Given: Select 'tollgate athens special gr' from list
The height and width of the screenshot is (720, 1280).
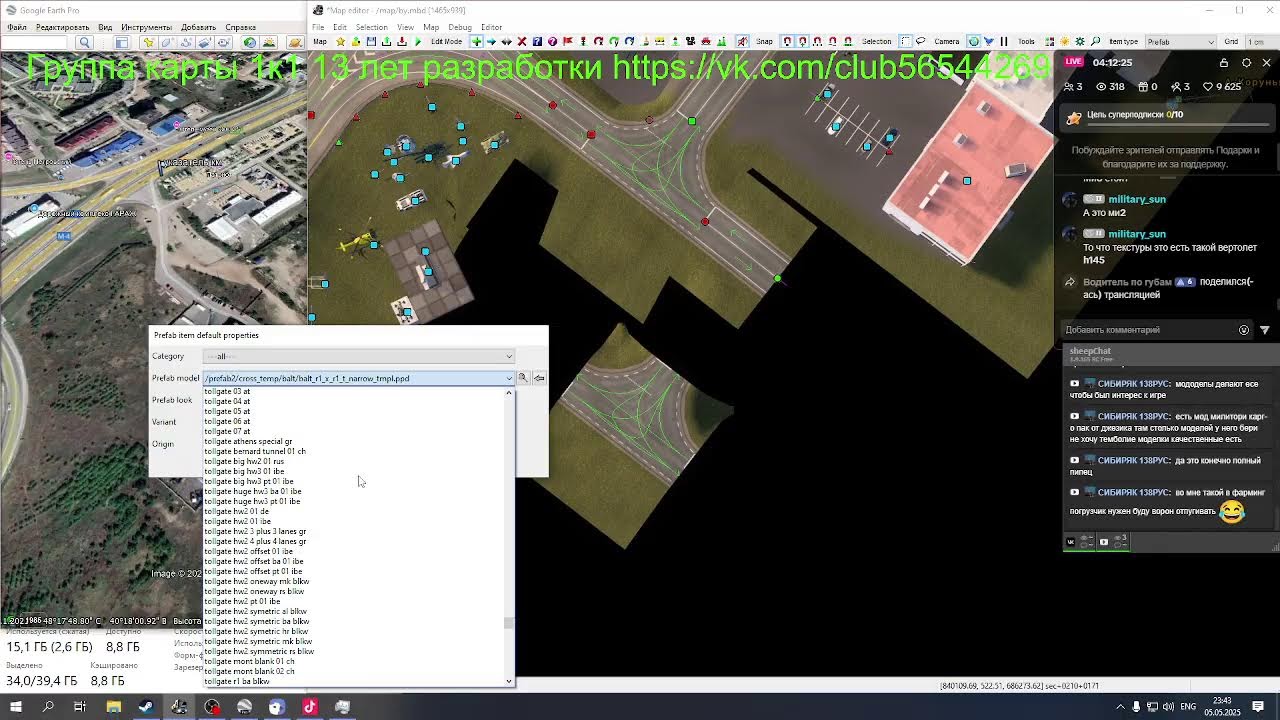Looking at the screenshot, I should pyautogui.click(x=248, y=441).
